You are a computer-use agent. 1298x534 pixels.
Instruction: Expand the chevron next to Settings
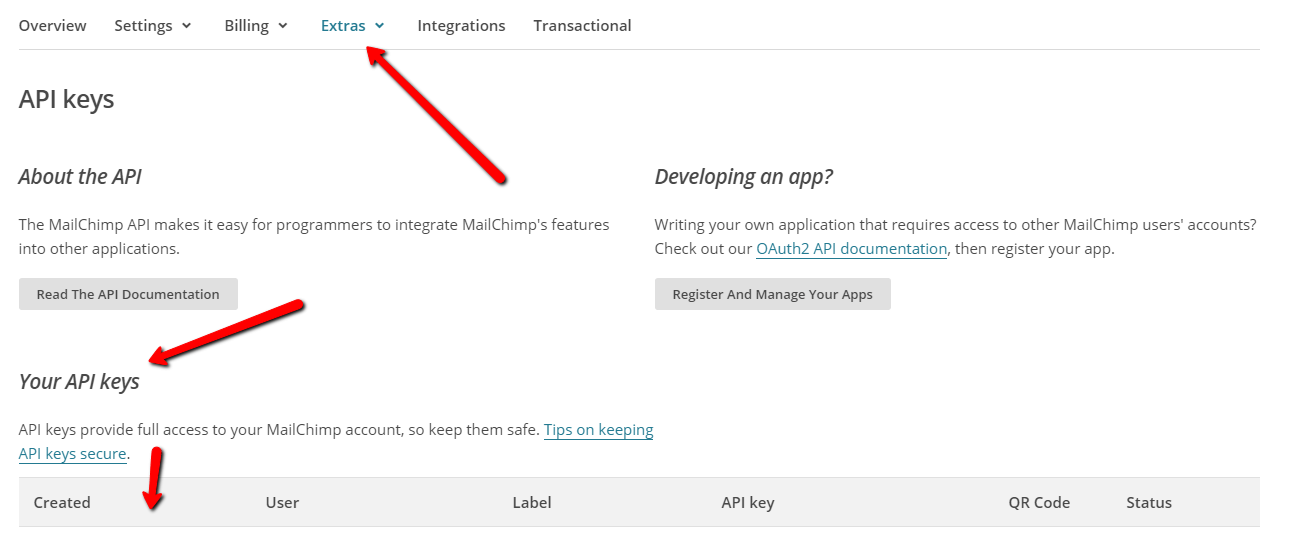pos(186,27)
